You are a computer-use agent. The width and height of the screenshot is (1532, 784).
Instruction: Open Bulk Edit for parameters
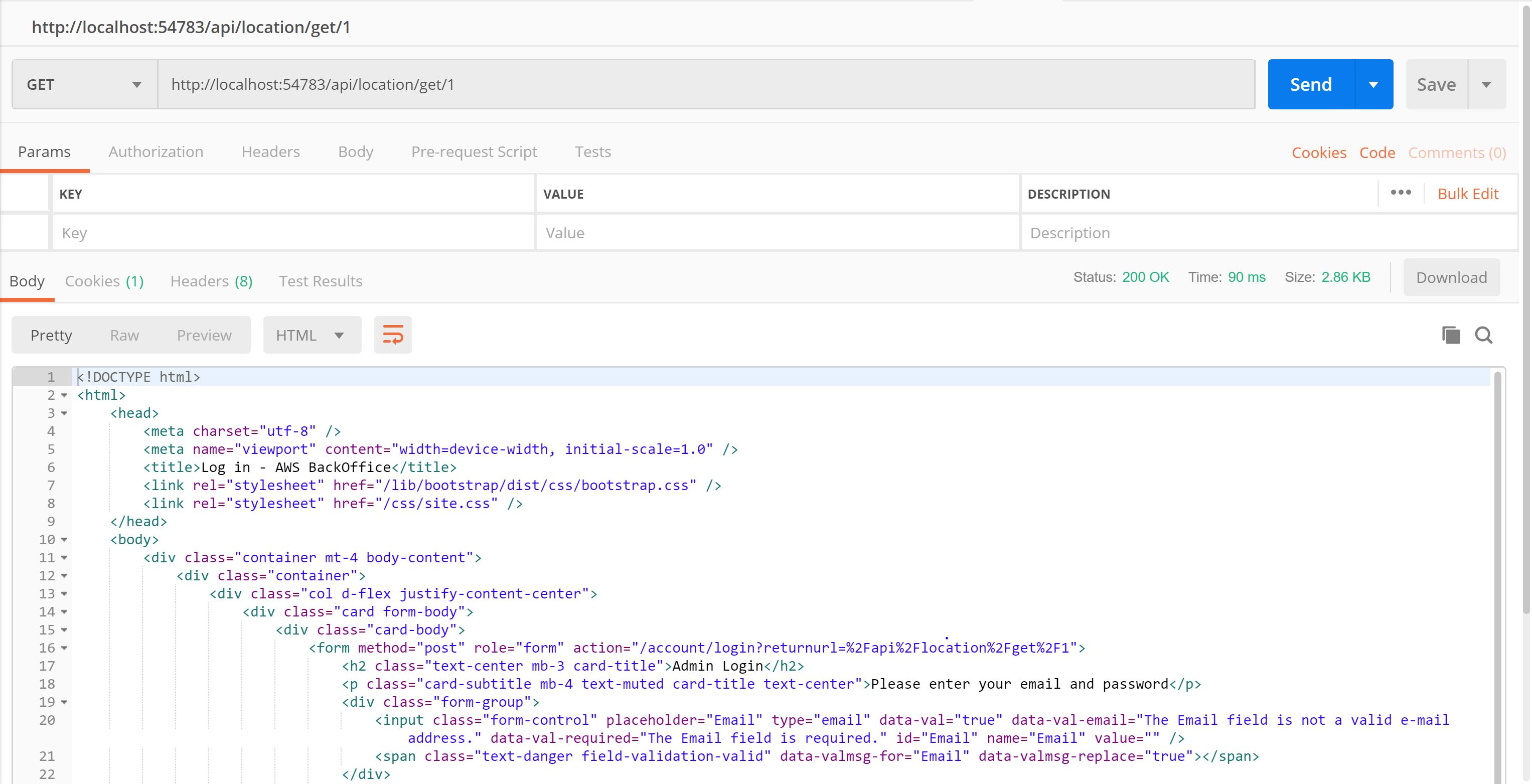point(1468,193)
